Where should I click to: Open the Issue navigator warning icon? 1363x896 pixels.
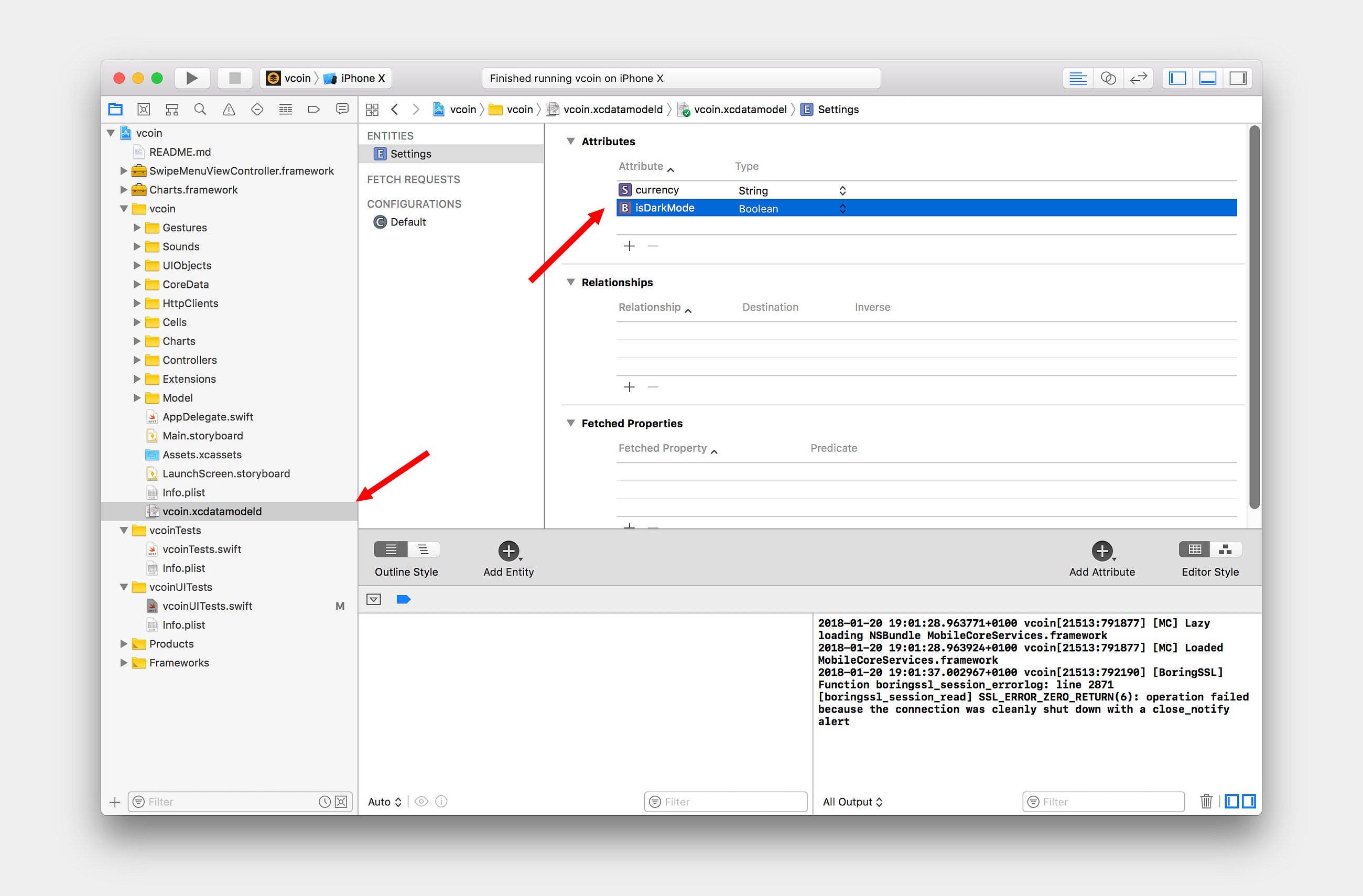229,110
